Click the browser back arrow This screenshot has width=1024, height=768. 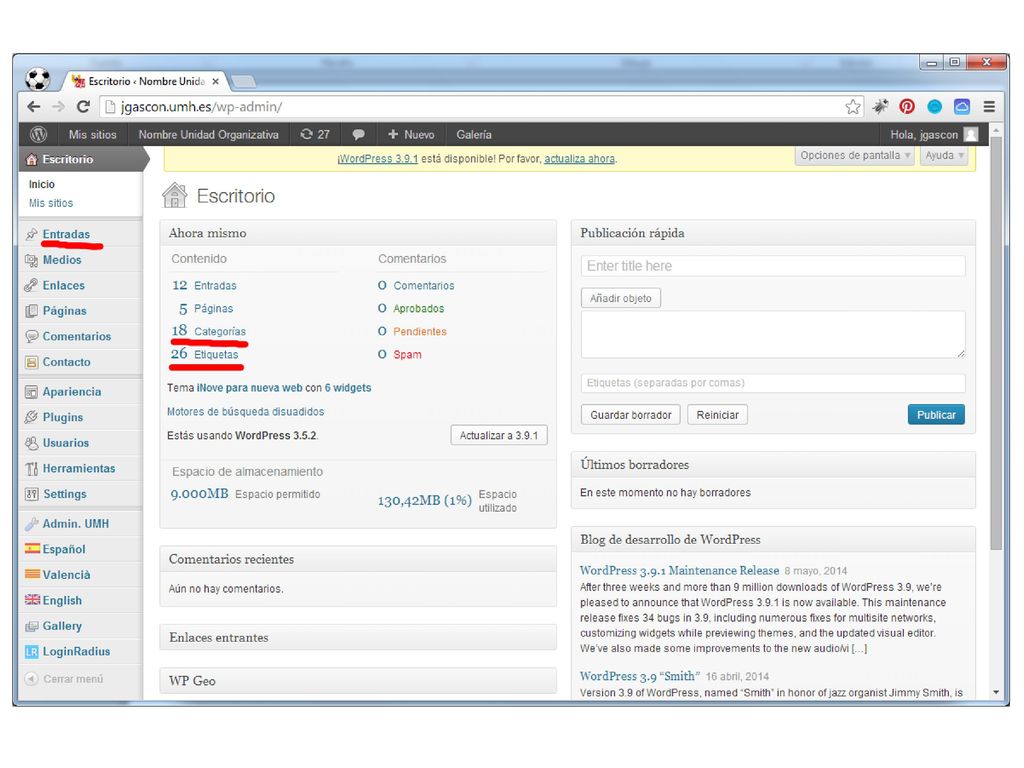34,106
